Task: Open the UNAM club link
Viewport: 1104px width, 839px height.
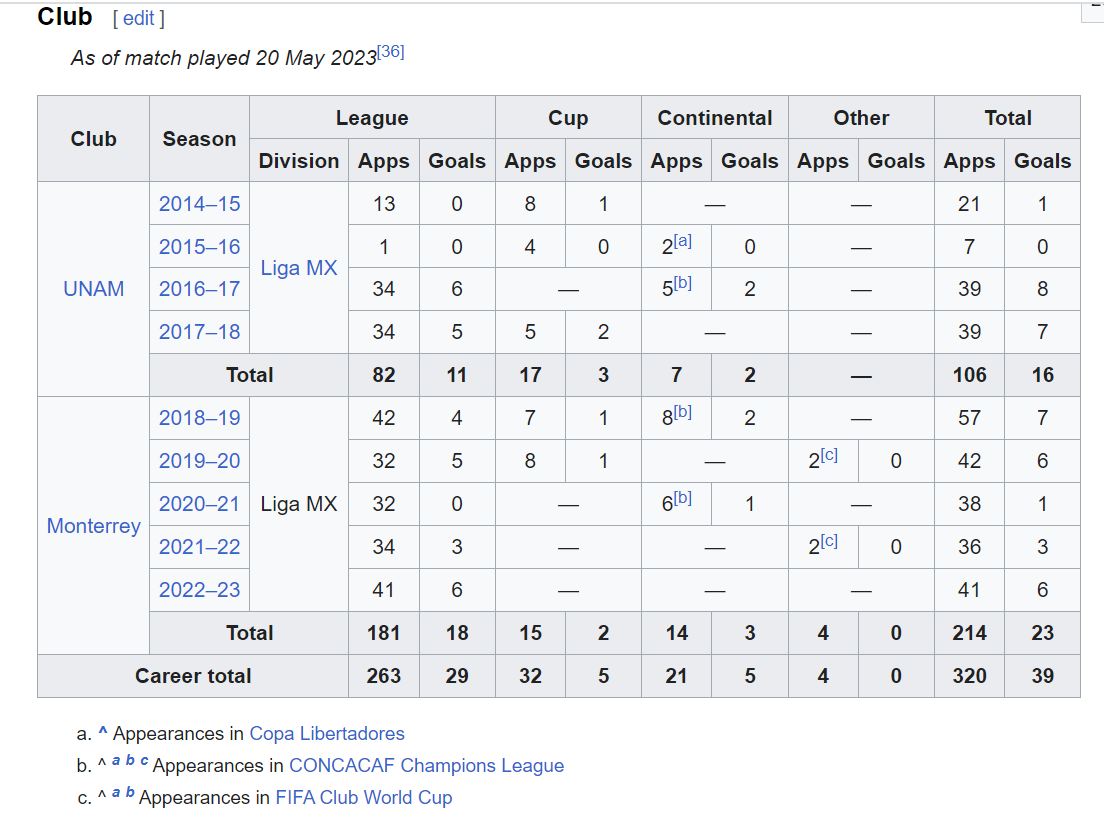Action: point(94,289)
